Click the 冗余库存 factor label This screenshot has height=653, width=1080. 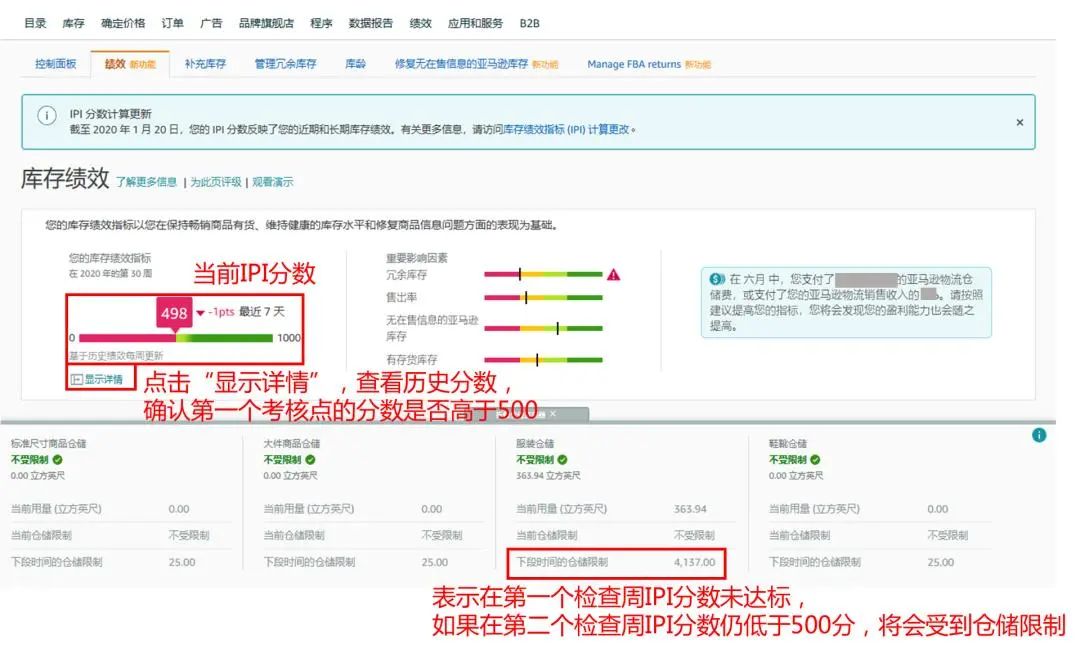[x=406, y=274]
